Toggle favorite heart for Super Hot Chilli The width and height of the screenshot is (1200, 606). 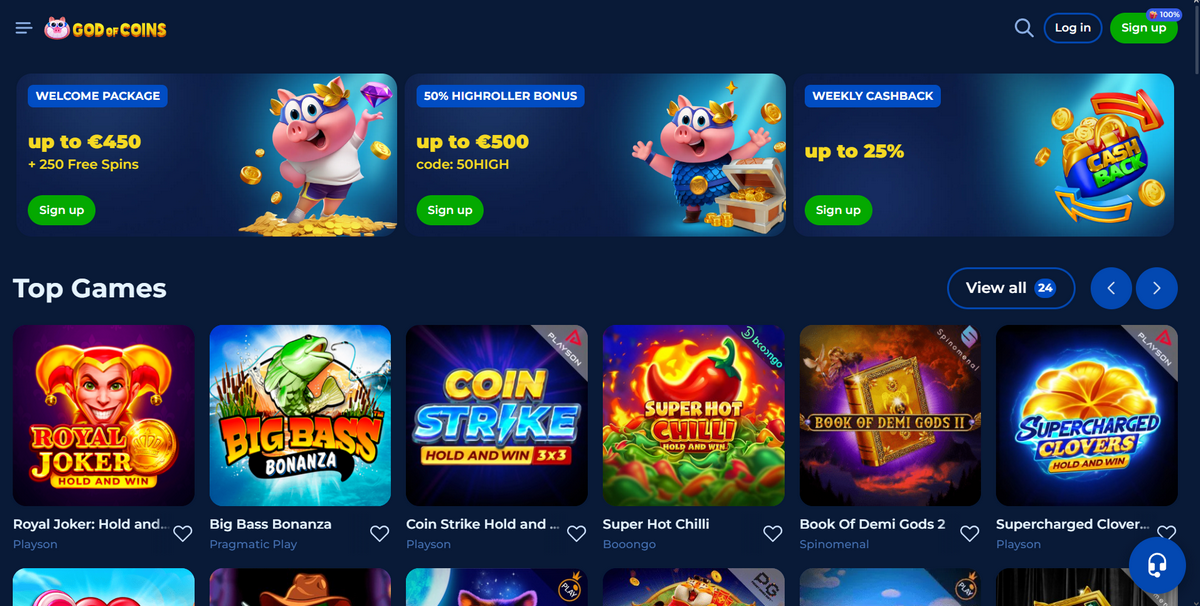773,534
